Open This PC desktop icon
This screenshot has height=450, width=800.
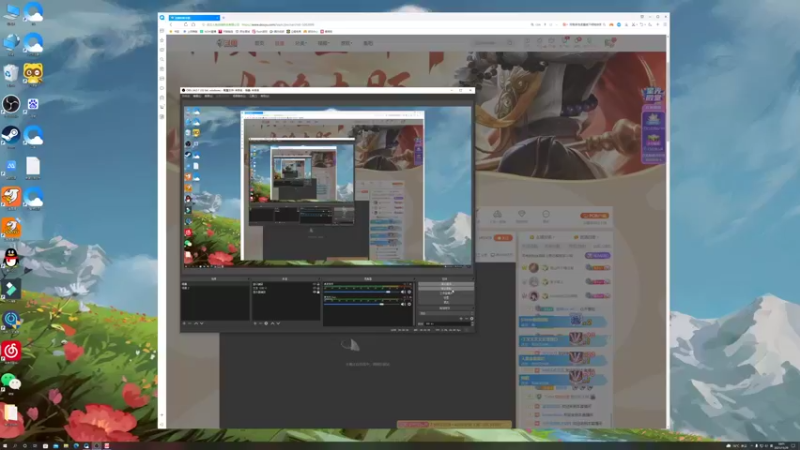click(11, 13)
